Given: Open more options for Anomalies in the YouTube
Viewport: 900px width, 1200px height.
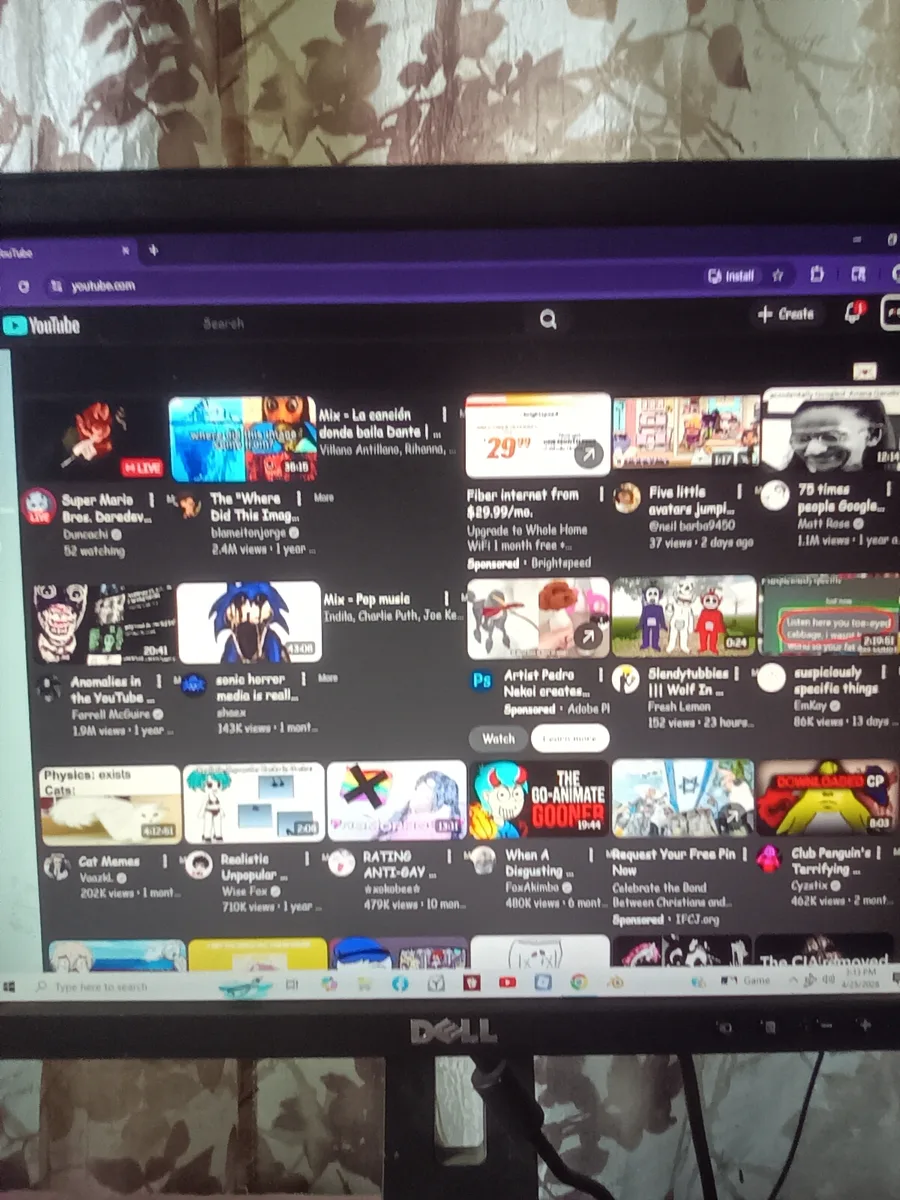Looking at the screenshot, I should pos(158,681).
